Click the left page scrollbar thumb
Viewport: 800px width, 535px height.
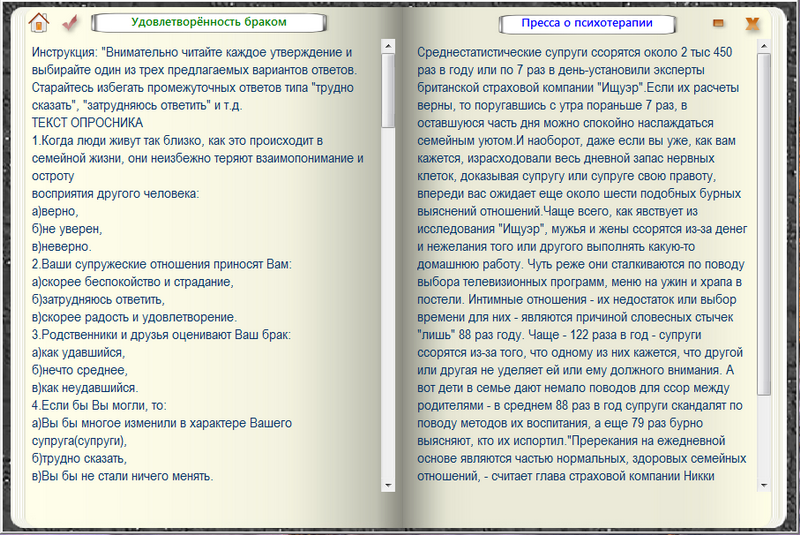click(388, 91)
